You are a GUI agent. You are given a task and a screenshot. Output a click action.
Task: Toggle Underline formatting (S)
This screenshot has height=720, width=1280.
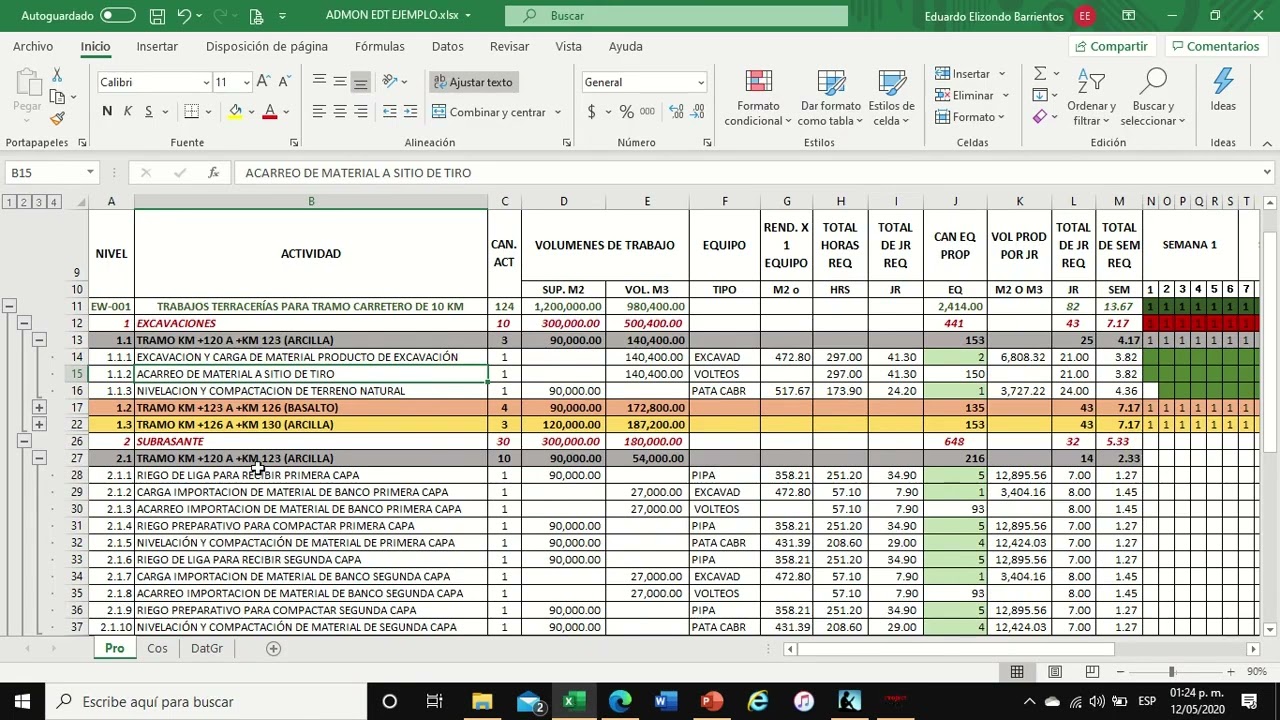pyautogui.click(x=149, y=111)
